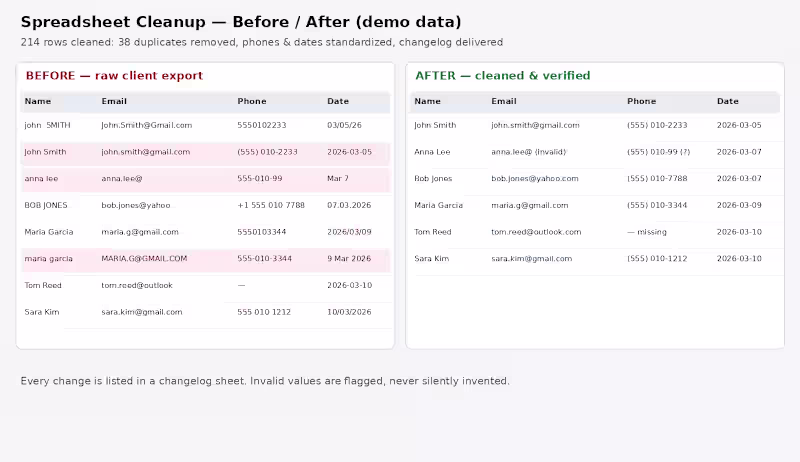Select 'John Smith' in the BEFORE table
This screenshot has height=462, width=800.
click(x=45, y=152)
